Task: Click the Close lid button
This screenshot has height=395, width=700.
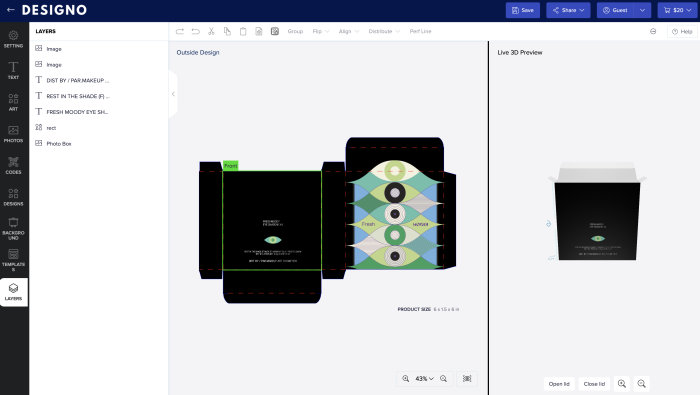Action: pyautogui.click(x=594, y=384)
